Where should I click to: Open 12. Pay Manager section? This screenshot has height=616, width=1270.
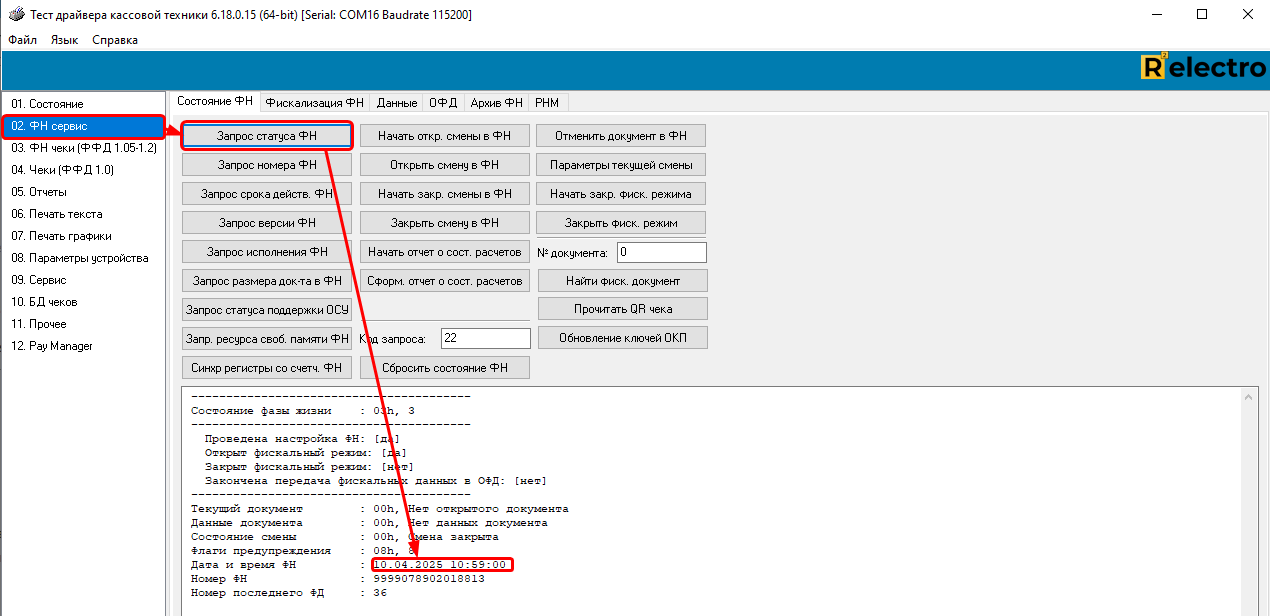[x=52, y=346]
